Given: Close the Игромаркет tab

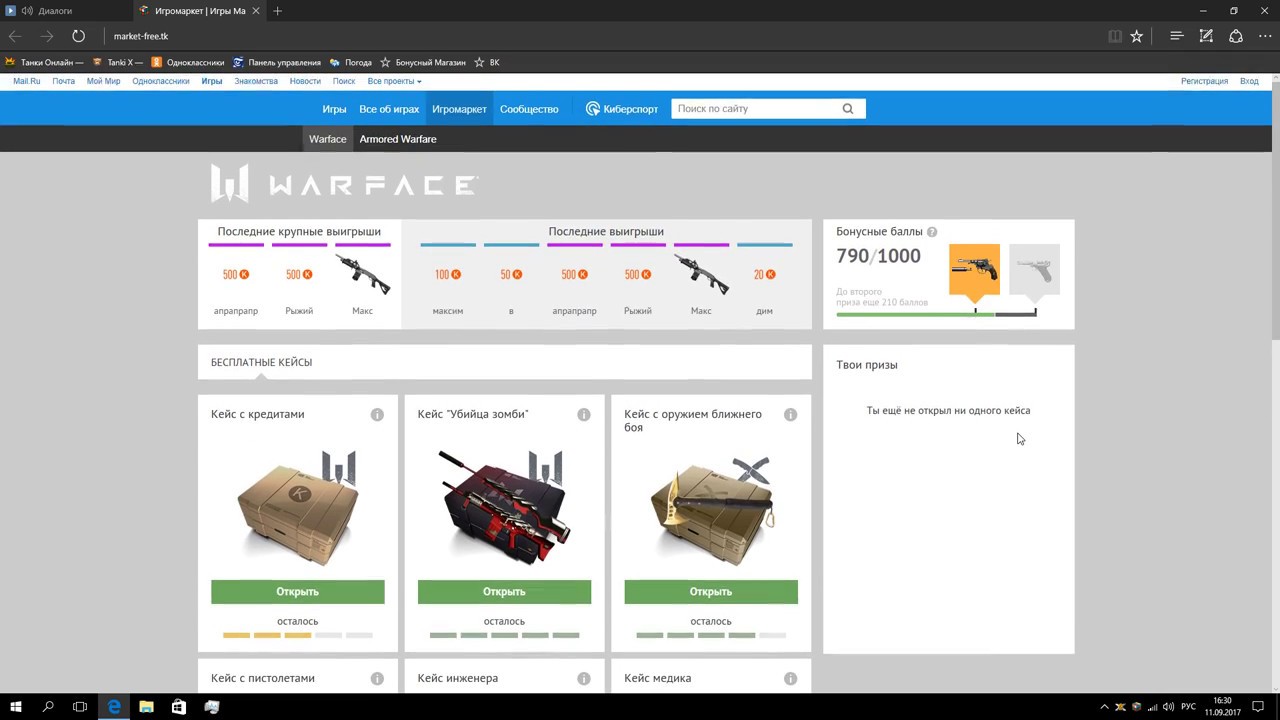Looking at the screenshot, I should [255, 11].
